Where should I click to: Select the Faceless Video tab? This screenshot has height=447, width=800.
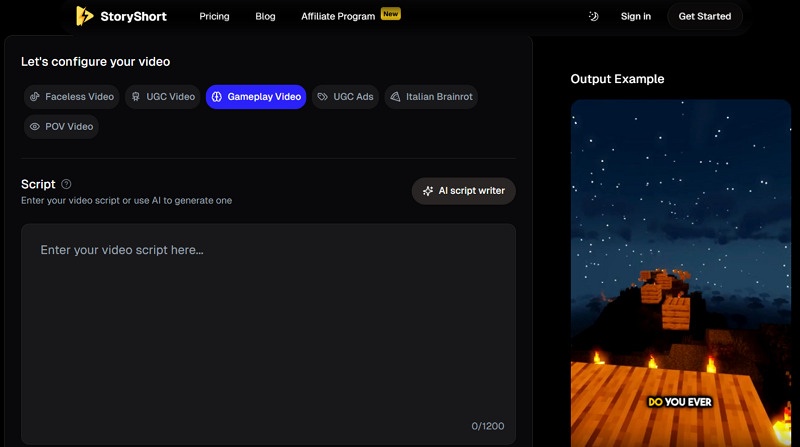point(71,96)
